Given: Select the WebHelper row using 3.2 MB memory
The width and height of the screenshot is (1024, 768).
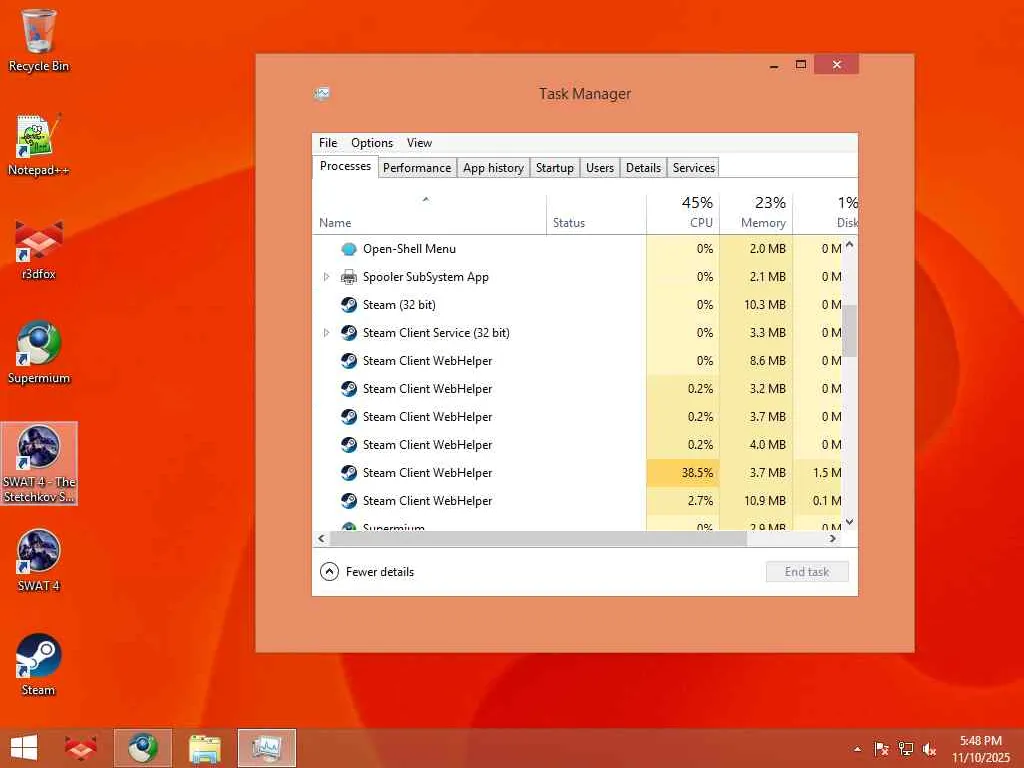Looking at the screenshot, I should (x=577, y=389).
